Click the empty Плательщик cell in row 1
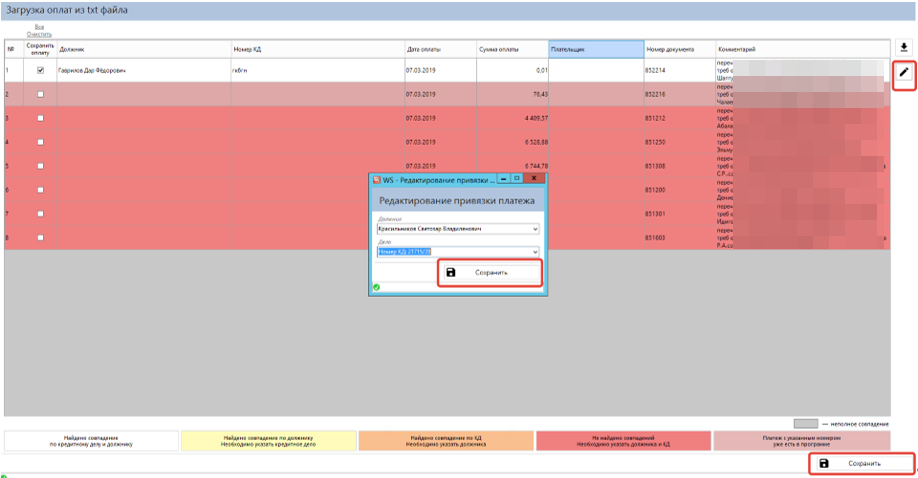 [x=596, y=70]
